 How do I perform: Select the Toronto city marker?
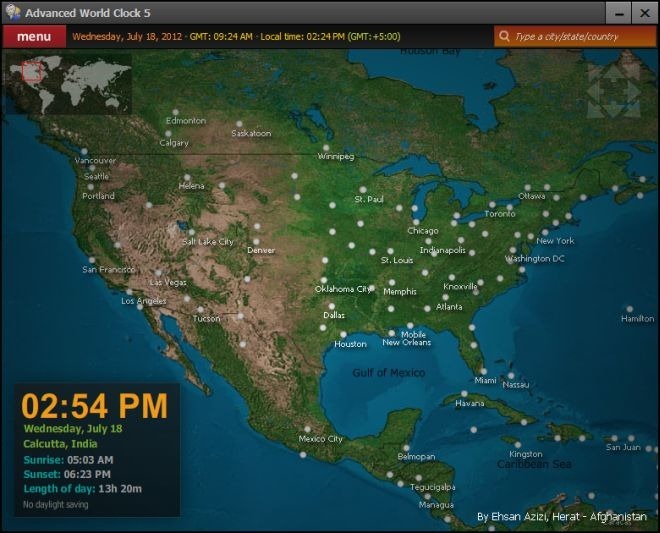click(x=492, y=205)
